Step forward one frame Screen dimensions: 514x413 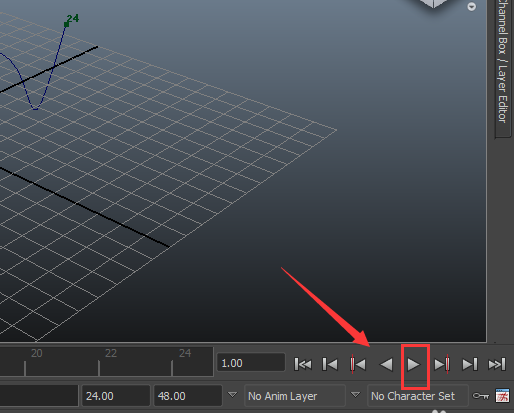470,364
